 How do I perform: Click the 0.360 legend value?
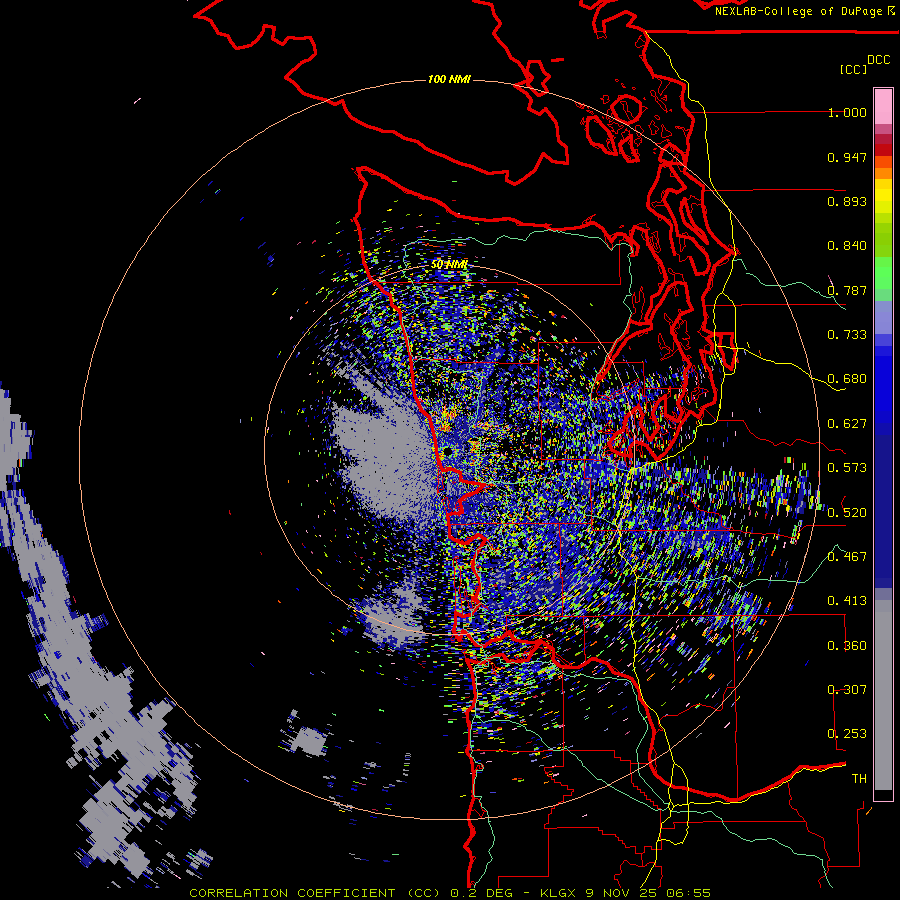(x=847, y=646)
